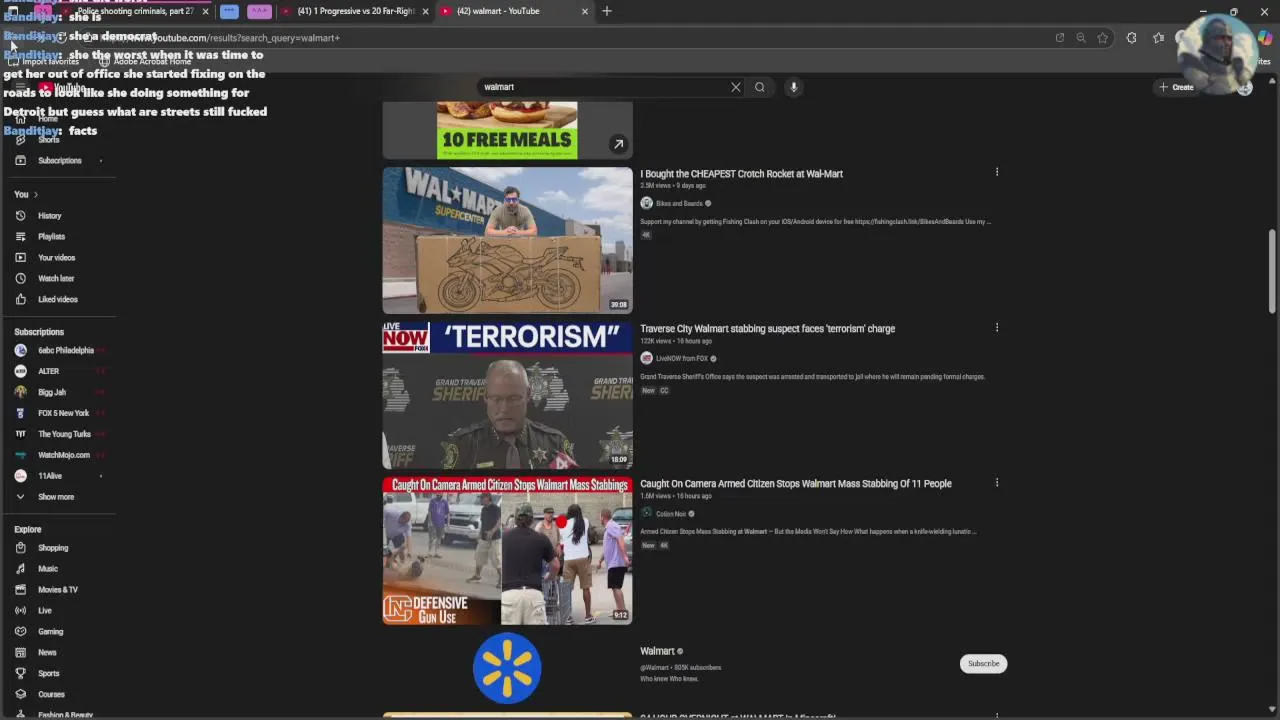Open Import favorites bookmark
The width and height of the screenshot is (1280, 720).
pos(44,62)
